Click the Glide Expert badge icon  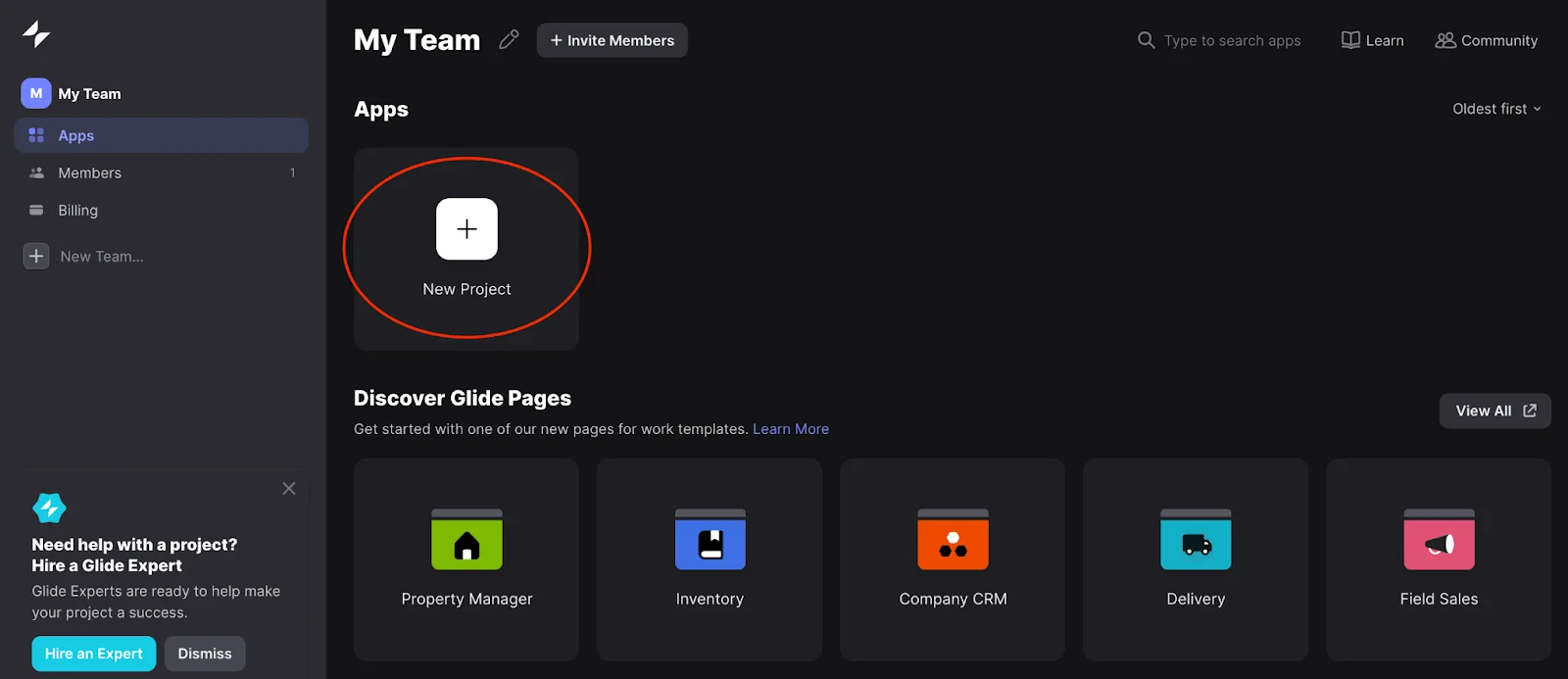pyautogui.click(x=49, y=508)
